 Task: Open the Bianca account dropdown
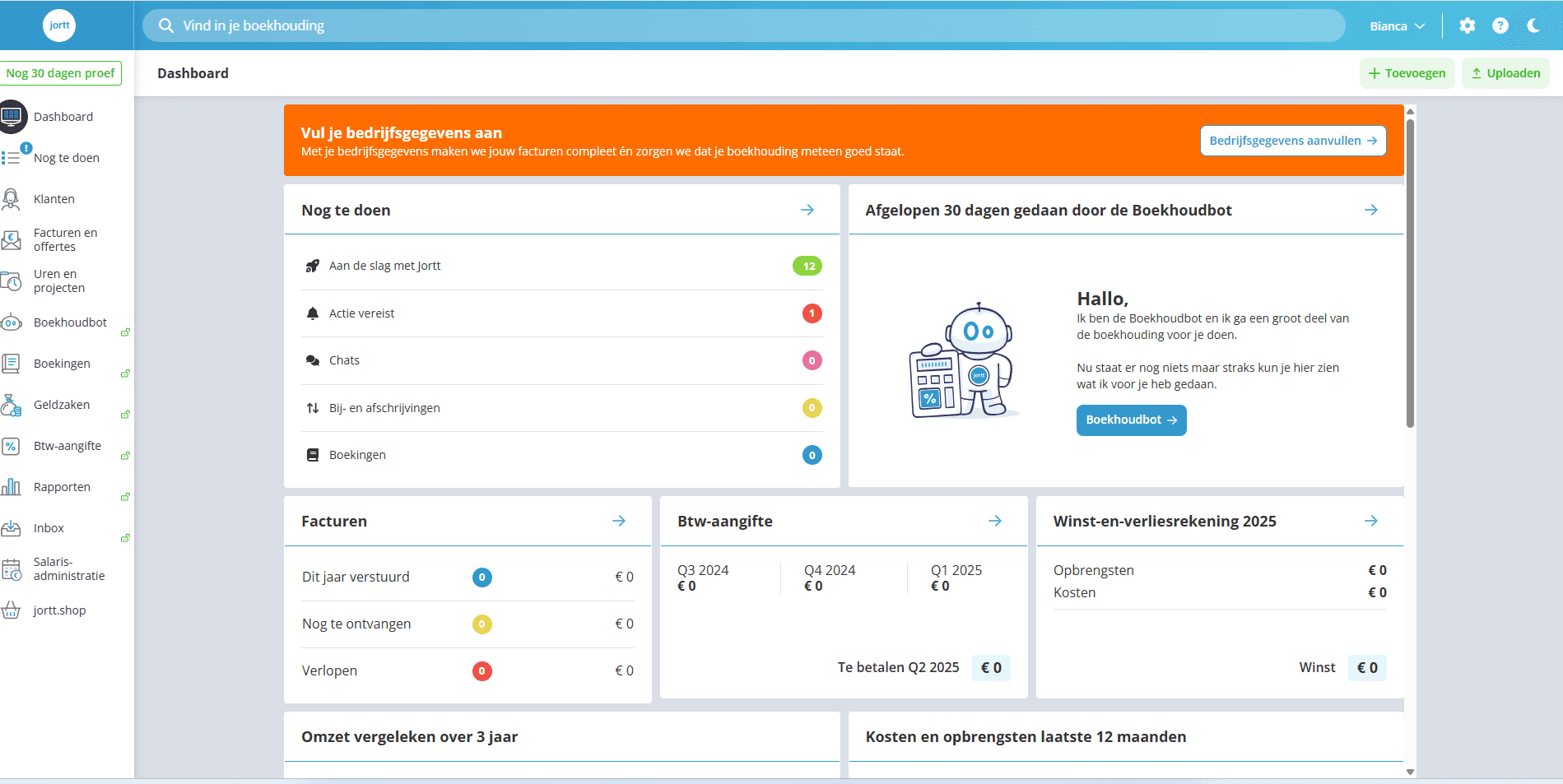coord(1398,26)
